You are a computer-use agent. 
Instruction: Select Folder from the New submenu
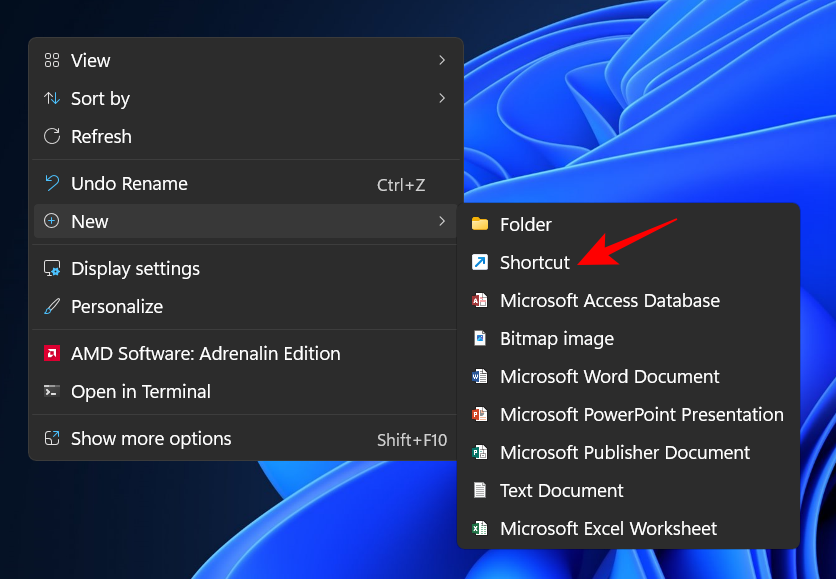click(525, 225)
